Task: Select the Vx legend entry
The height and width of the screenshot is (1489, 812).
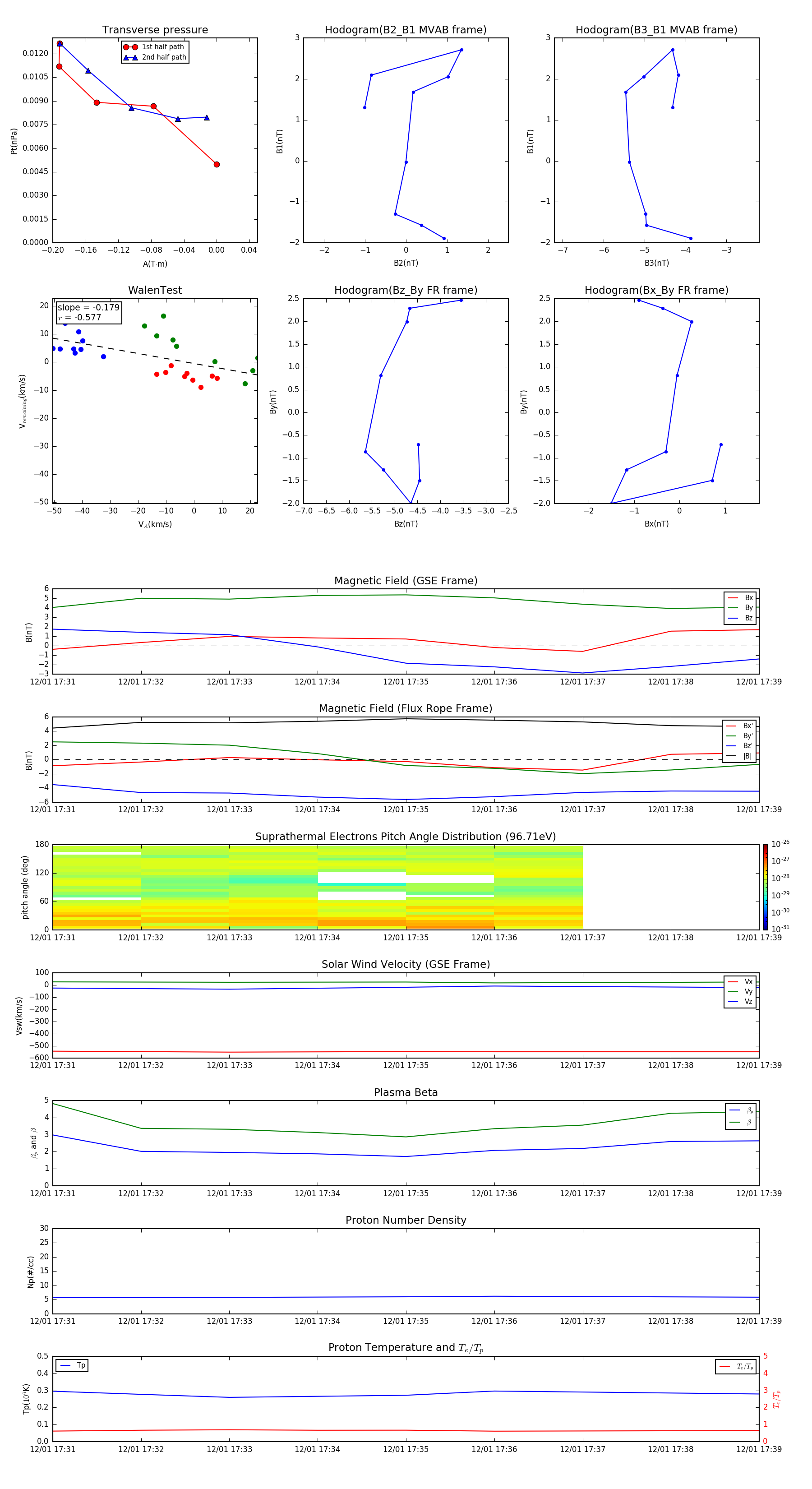Action: click(x=740, y=981)
